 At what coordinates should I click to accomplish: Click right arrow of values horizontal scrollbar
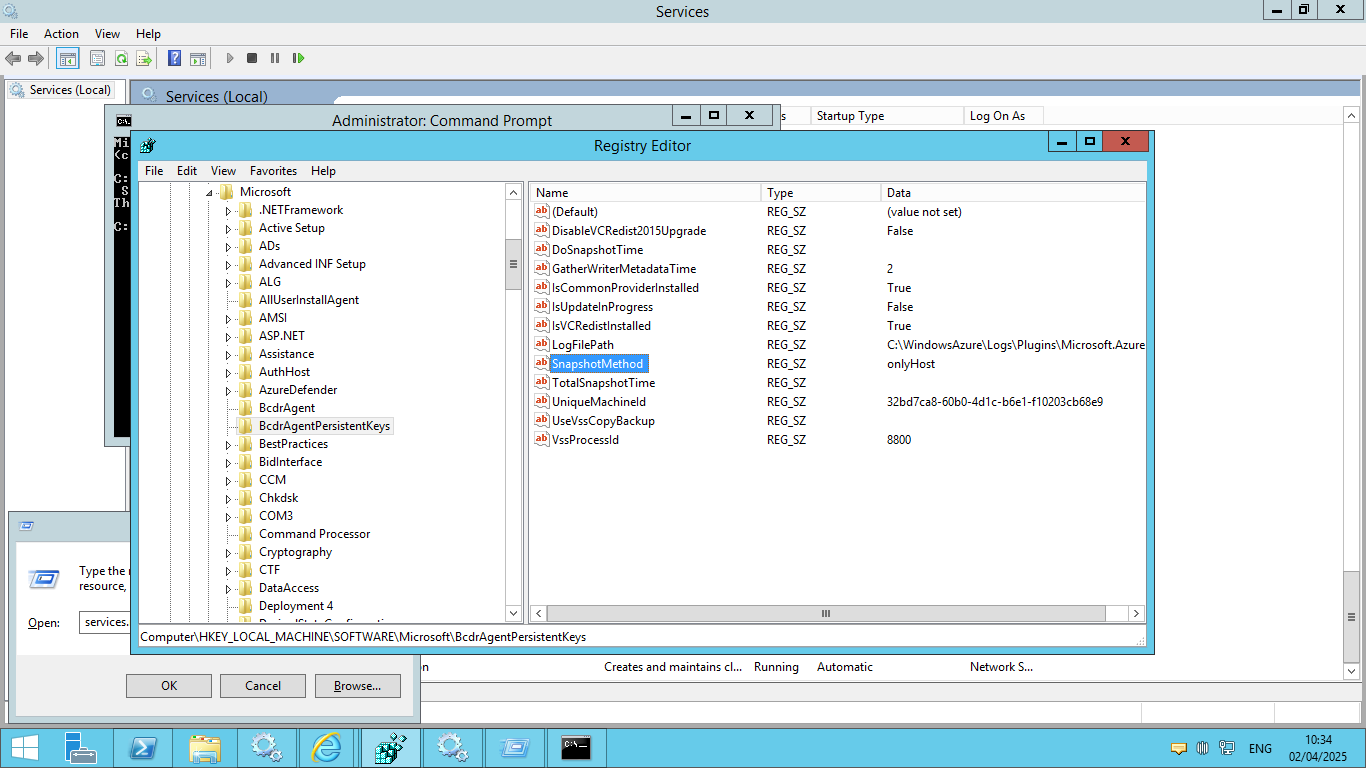pos(1137,613)
